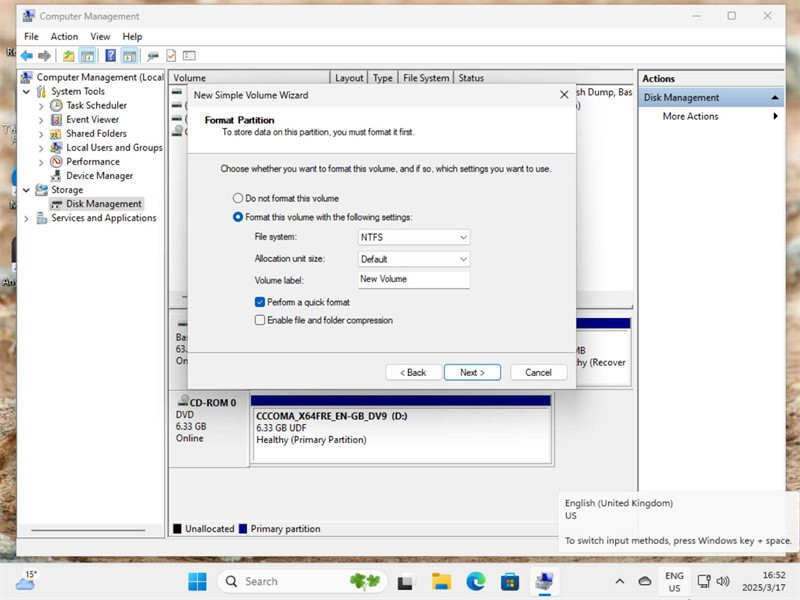Click the Computer Management (Local) root icon
Viewport: 800px width, 600px height.
click(x=27, y=77)
